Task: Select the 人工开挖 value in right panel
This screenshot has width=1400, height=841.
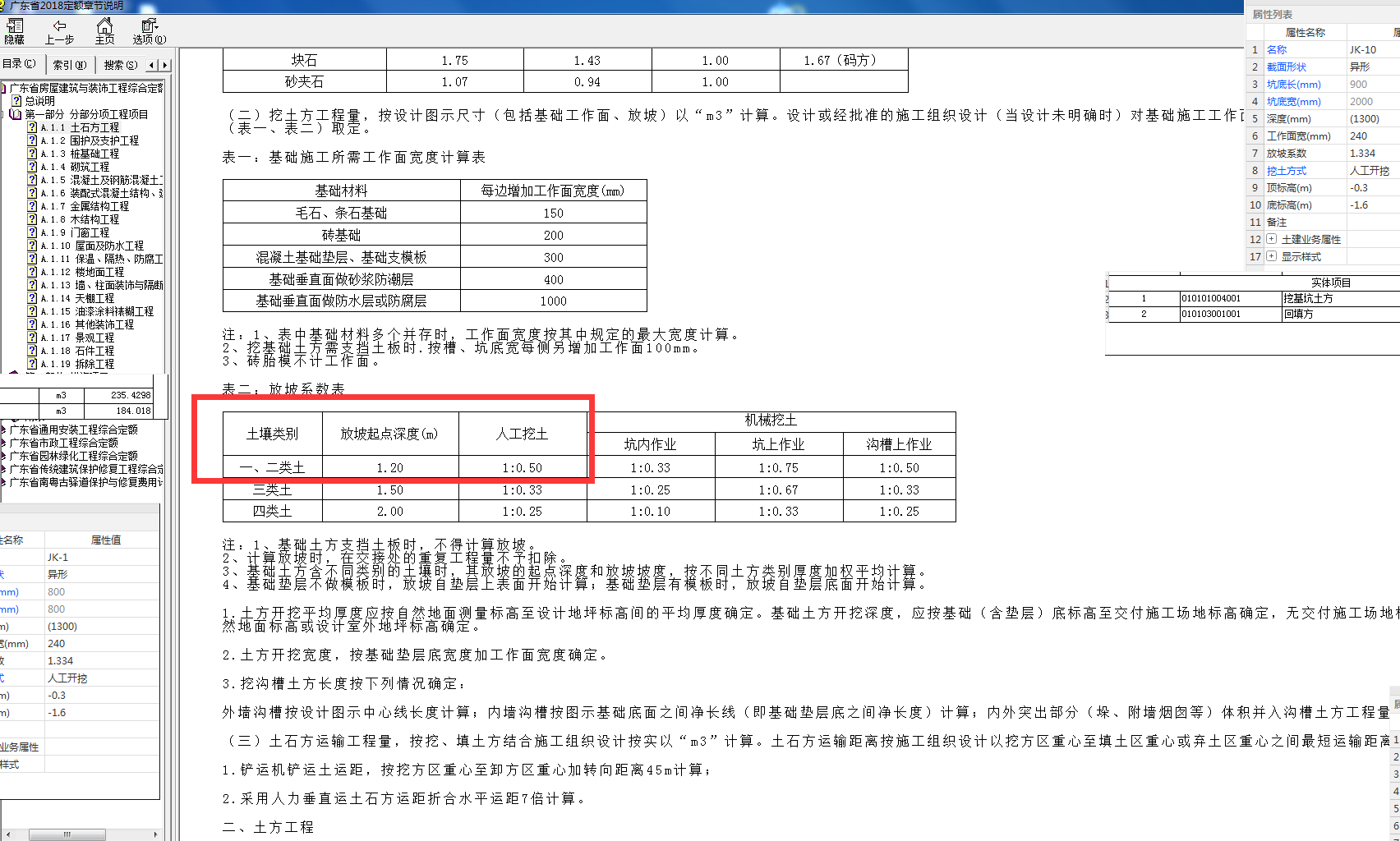Action: pyautogui.click(x=1373, y=171)
